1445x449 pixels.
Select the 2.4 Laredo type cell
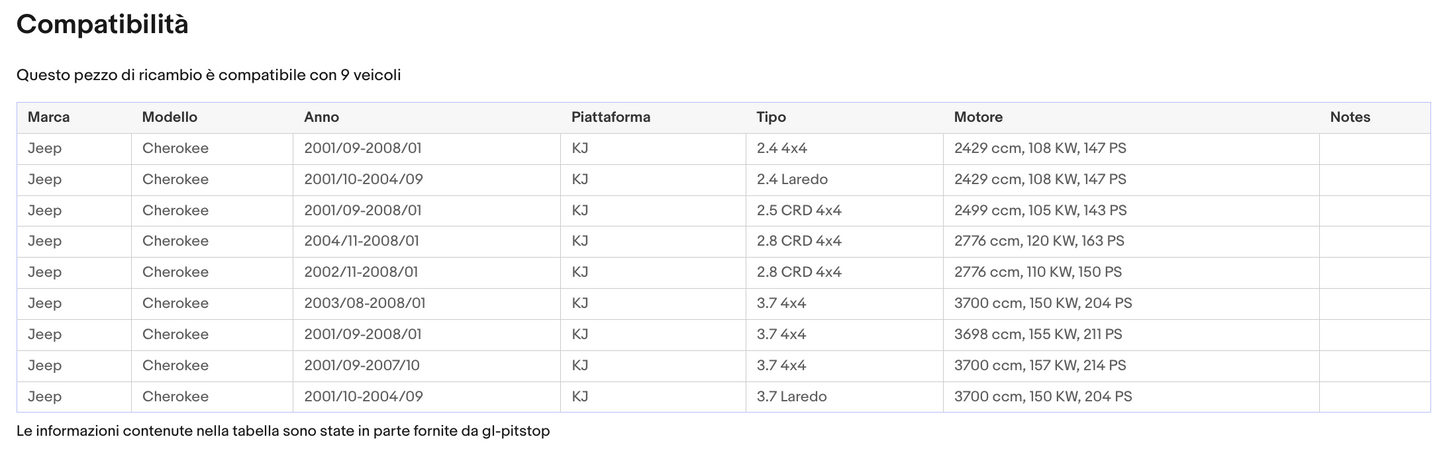click(792, 179)
